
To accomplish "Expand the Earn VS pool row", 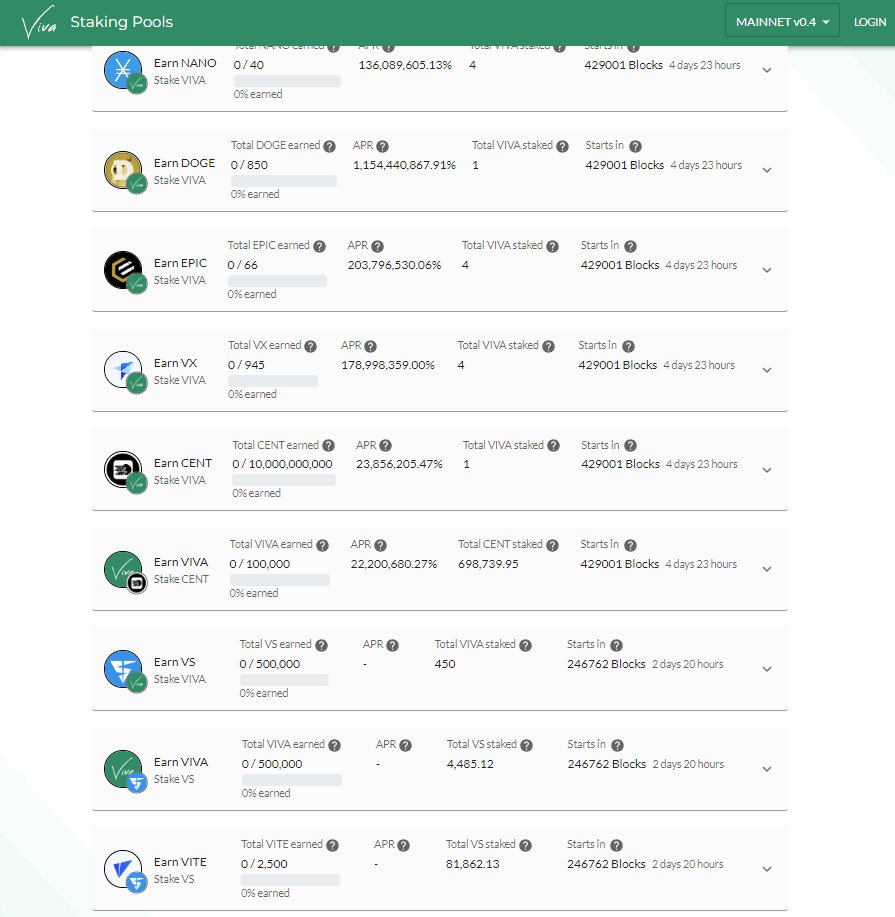I will pyautogui.click(x=767, y=669).
